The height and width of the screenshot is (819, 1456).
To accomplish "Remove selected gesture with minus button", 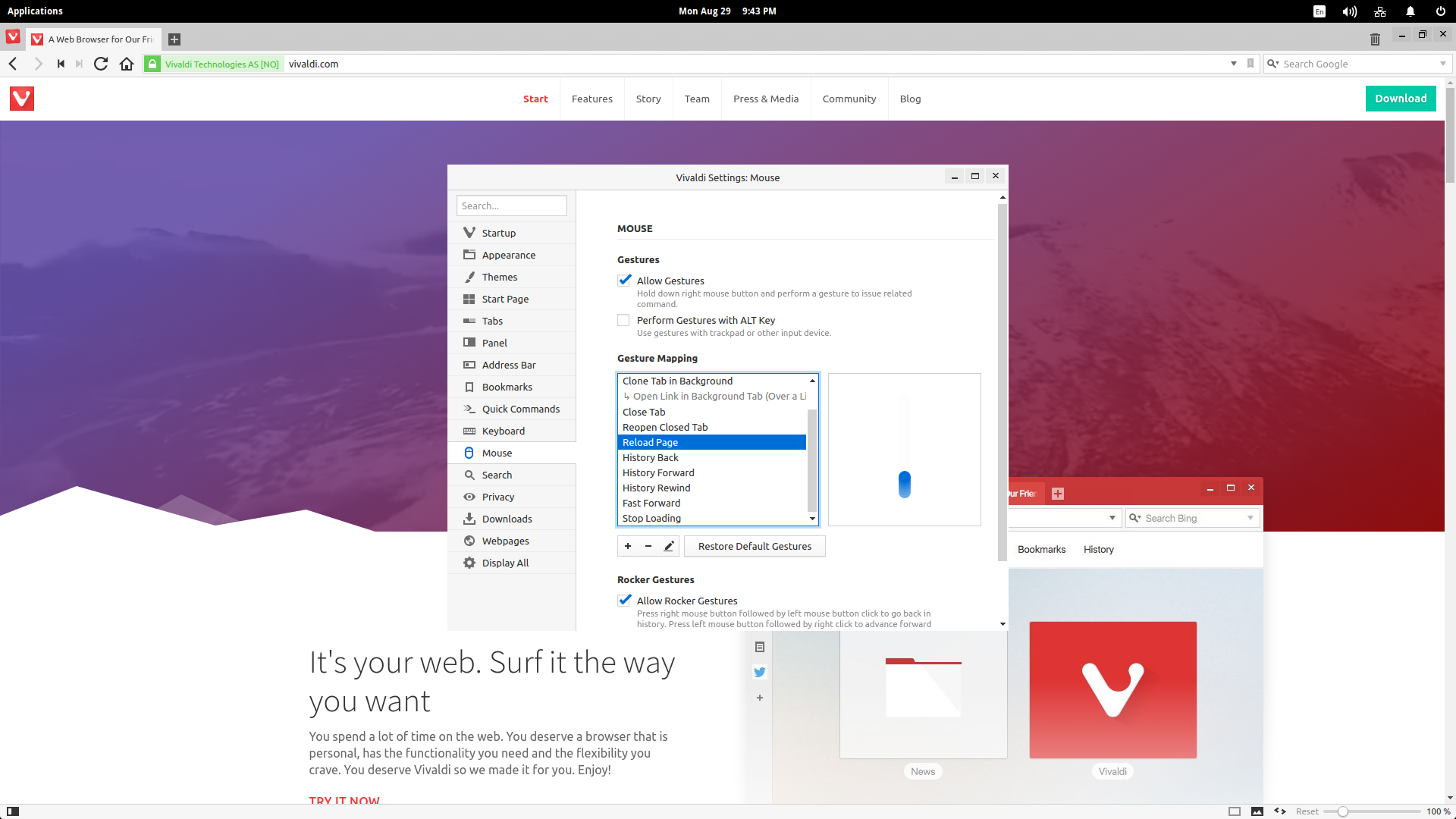I will pos(648,546).
